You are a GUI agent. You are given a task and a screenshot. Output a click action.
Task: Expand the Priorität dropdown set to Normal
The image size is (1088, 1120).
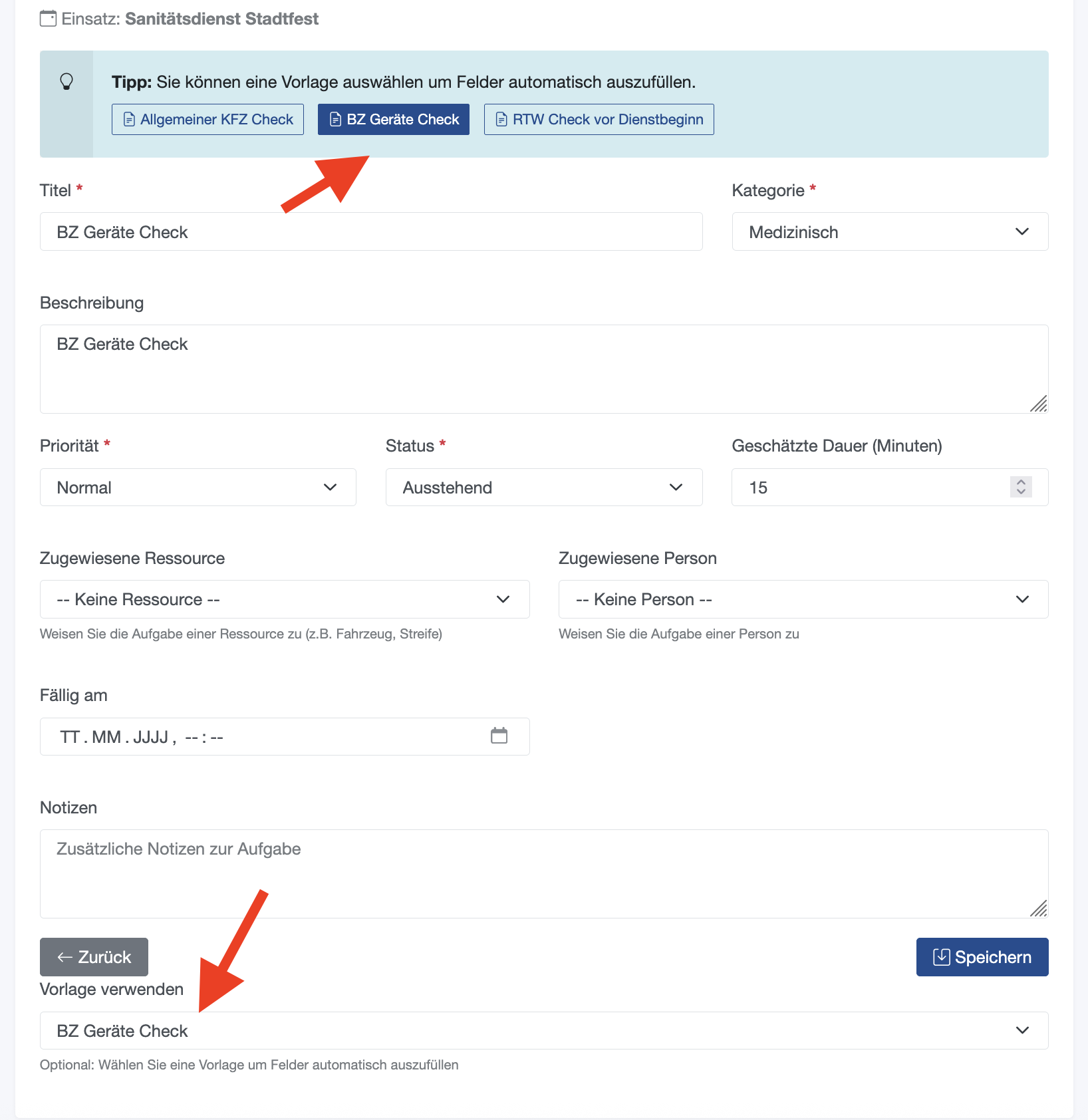pos(198,488)
